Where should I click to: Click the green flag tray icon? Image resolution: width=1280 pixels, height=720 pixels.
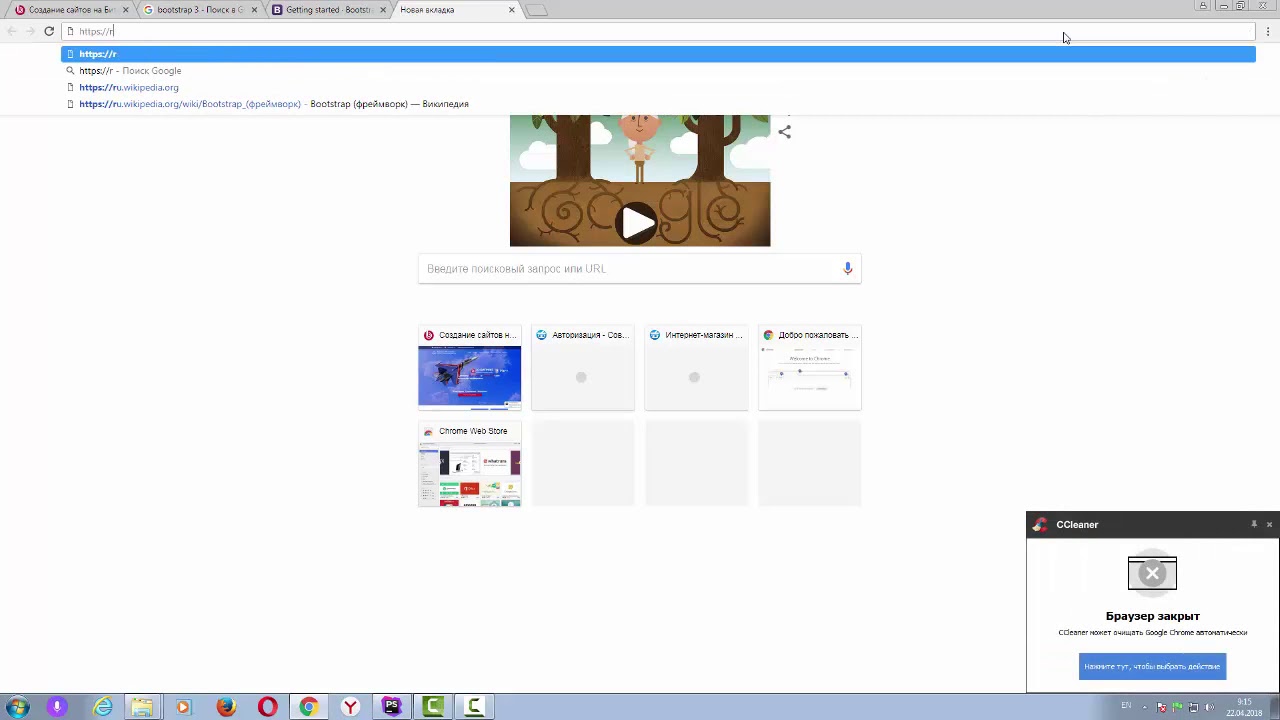click(1177, 707)
